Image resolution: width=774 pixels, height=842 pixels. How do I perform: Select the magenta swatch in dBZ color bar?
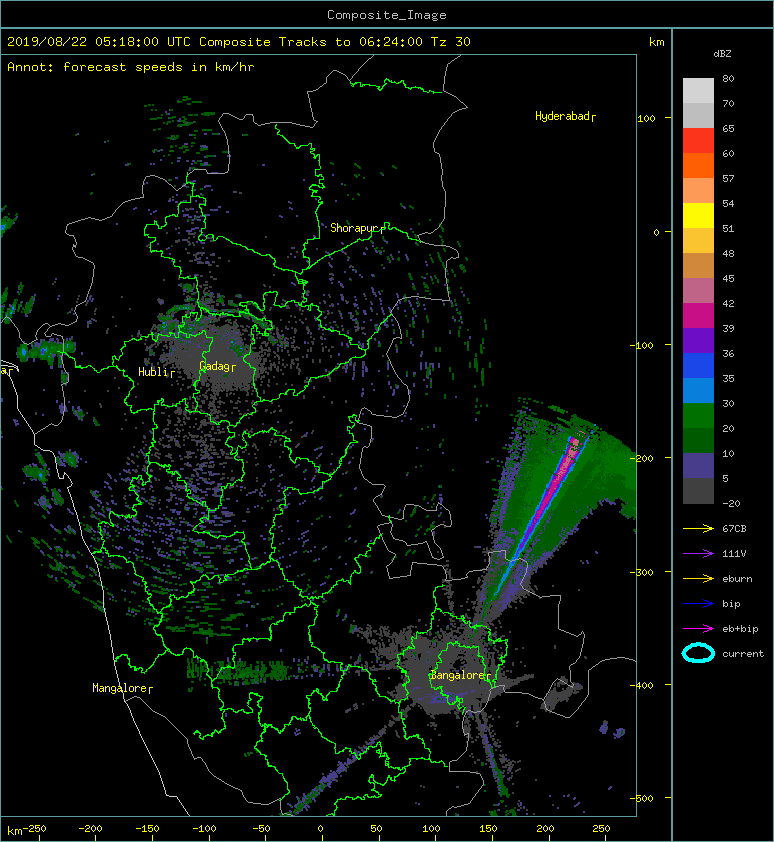698,315
